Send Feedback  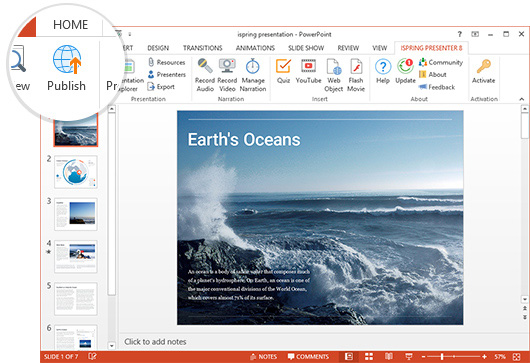437,87
